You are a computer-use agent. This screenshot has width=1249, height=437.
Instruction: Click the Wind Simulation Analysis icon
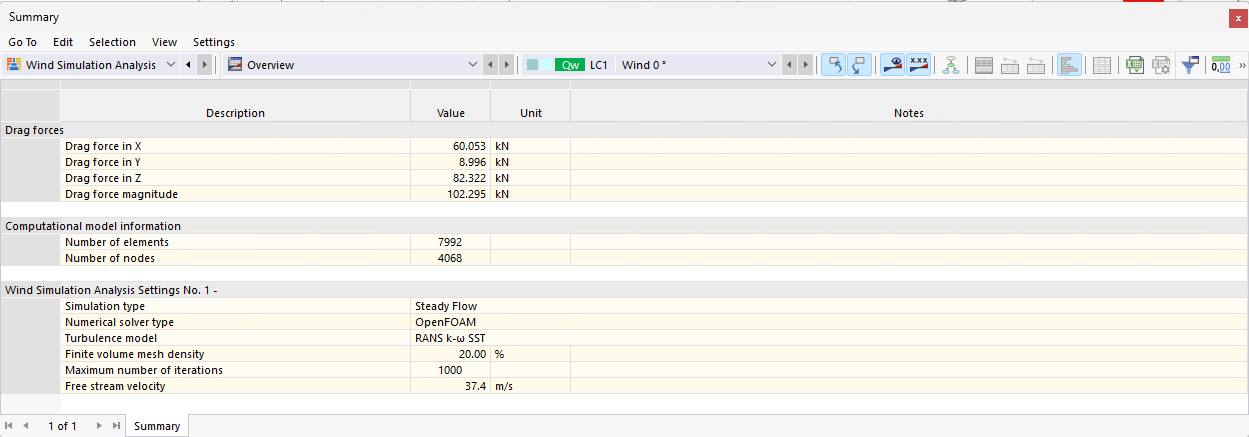click(x=14, y=65)
